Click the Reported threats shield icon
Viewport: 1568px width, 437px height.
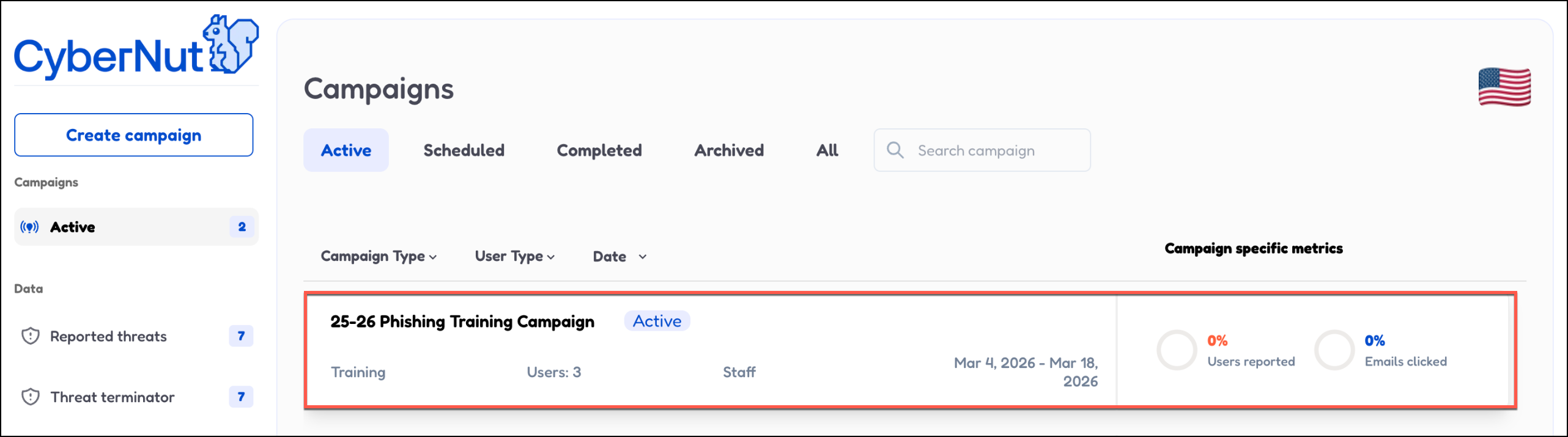(x=31, y=336)
